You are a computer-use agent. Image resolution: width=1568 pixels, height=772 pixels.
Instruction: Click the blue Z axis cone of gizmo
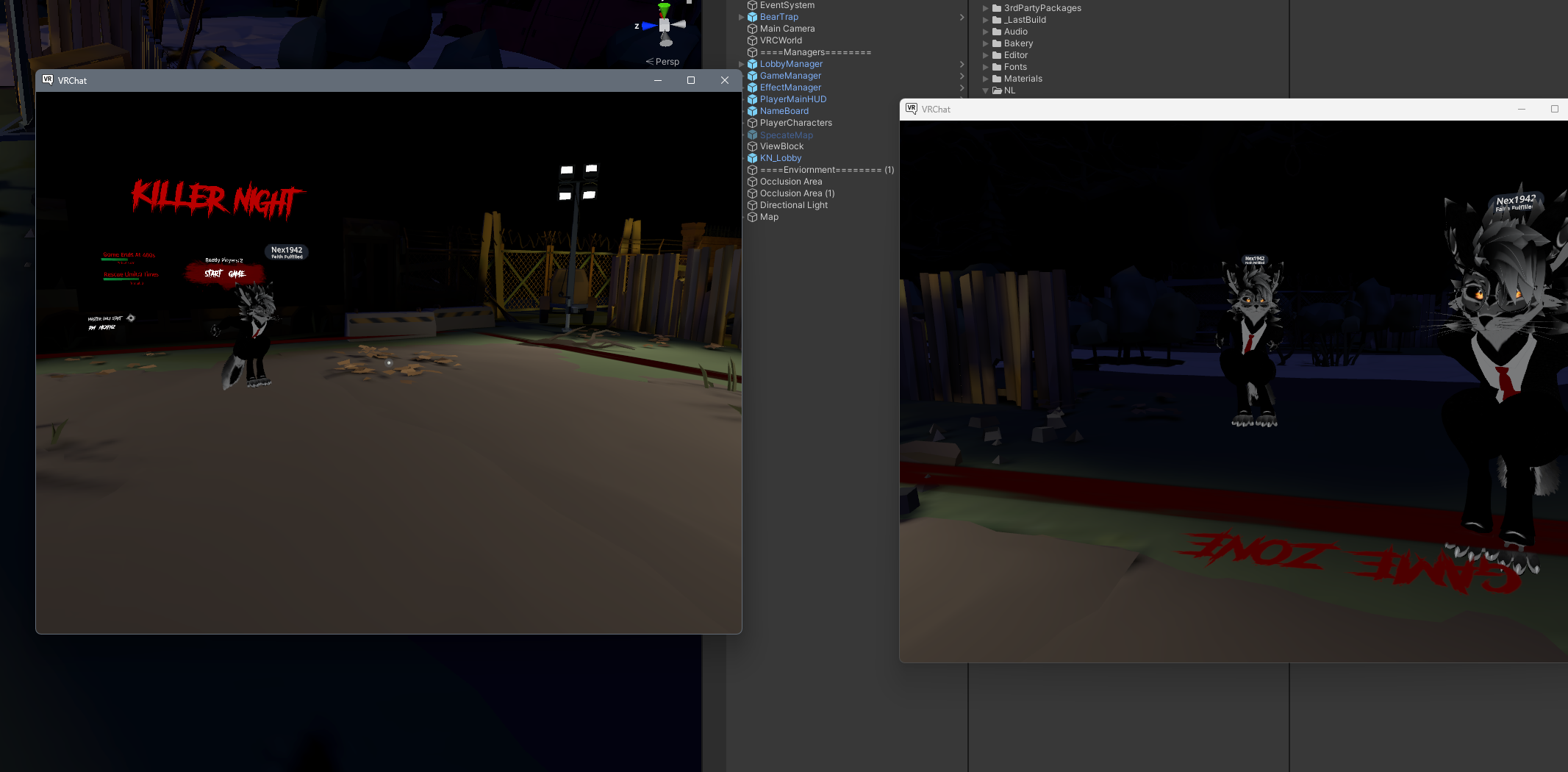648,26
